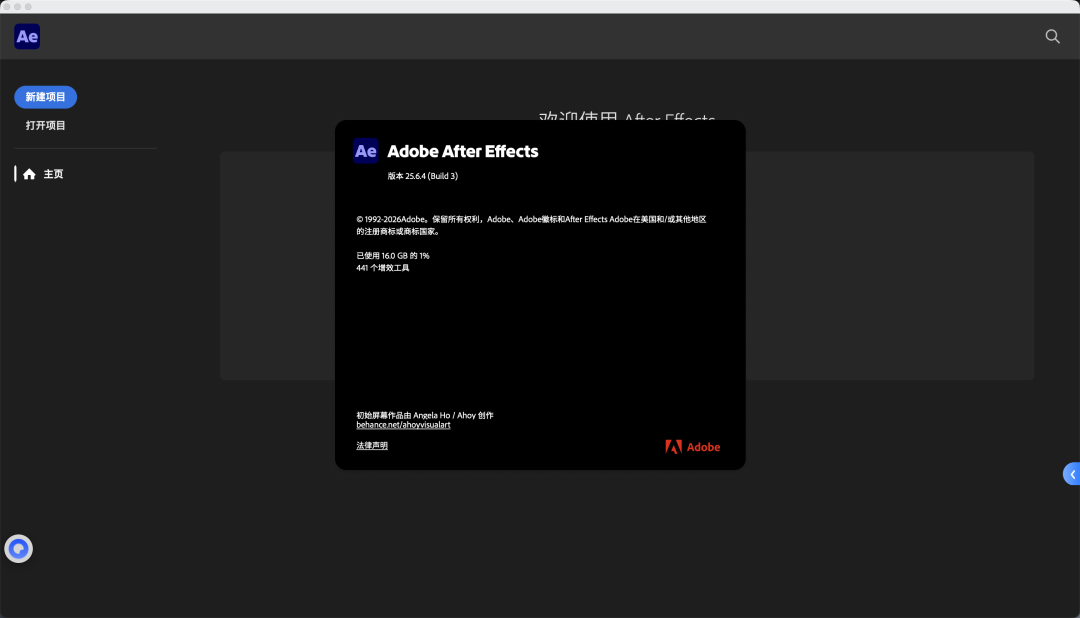Click the floating round assistant icon
This screenshot has width=1080, height=618.
point(19,549)
